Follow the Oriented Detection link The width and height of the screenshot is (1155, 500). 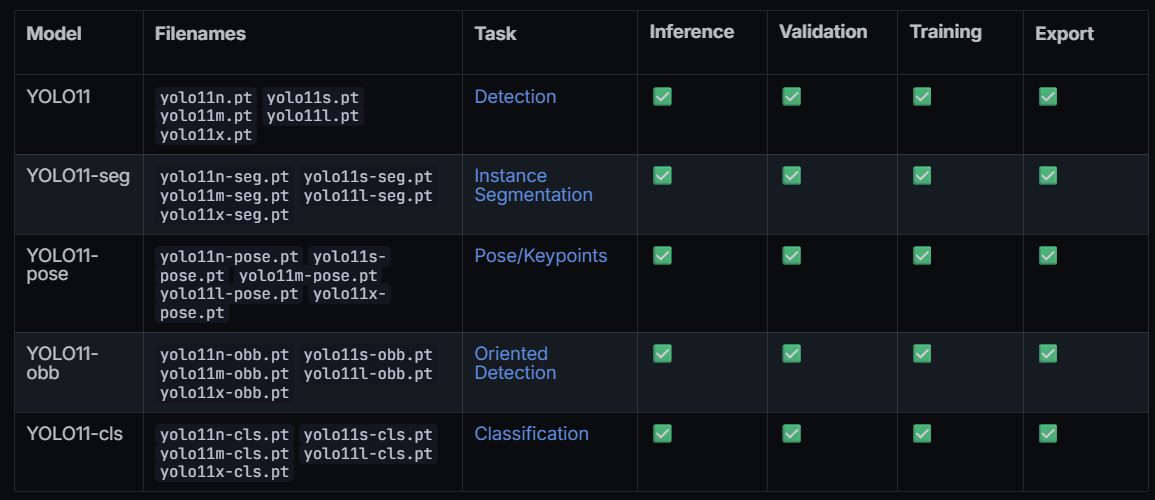515,363
